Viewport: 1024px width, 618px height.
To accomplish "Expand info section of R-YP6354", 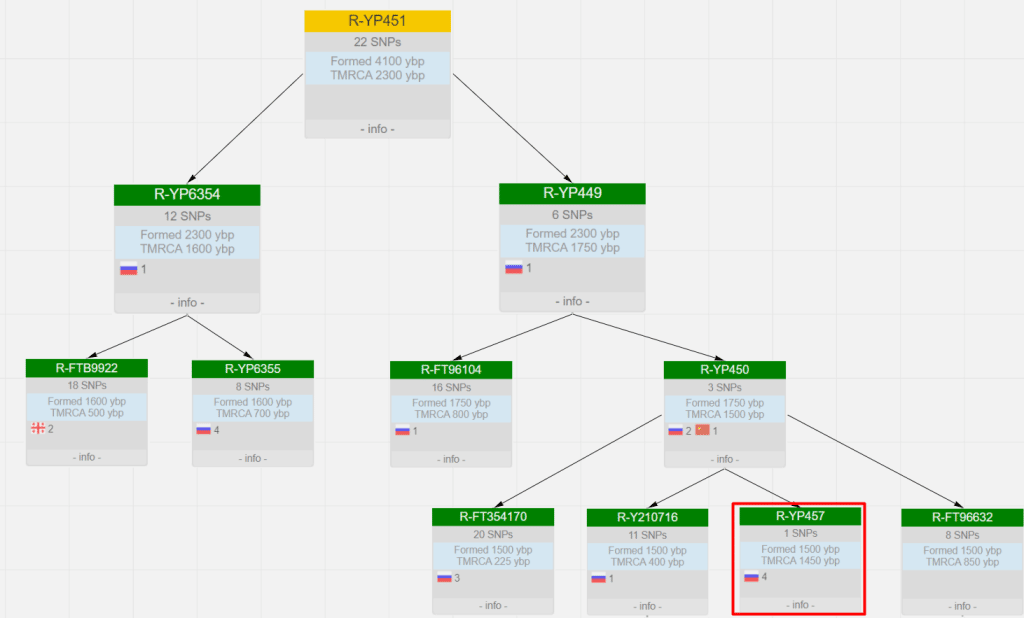I will pos(187,302).
